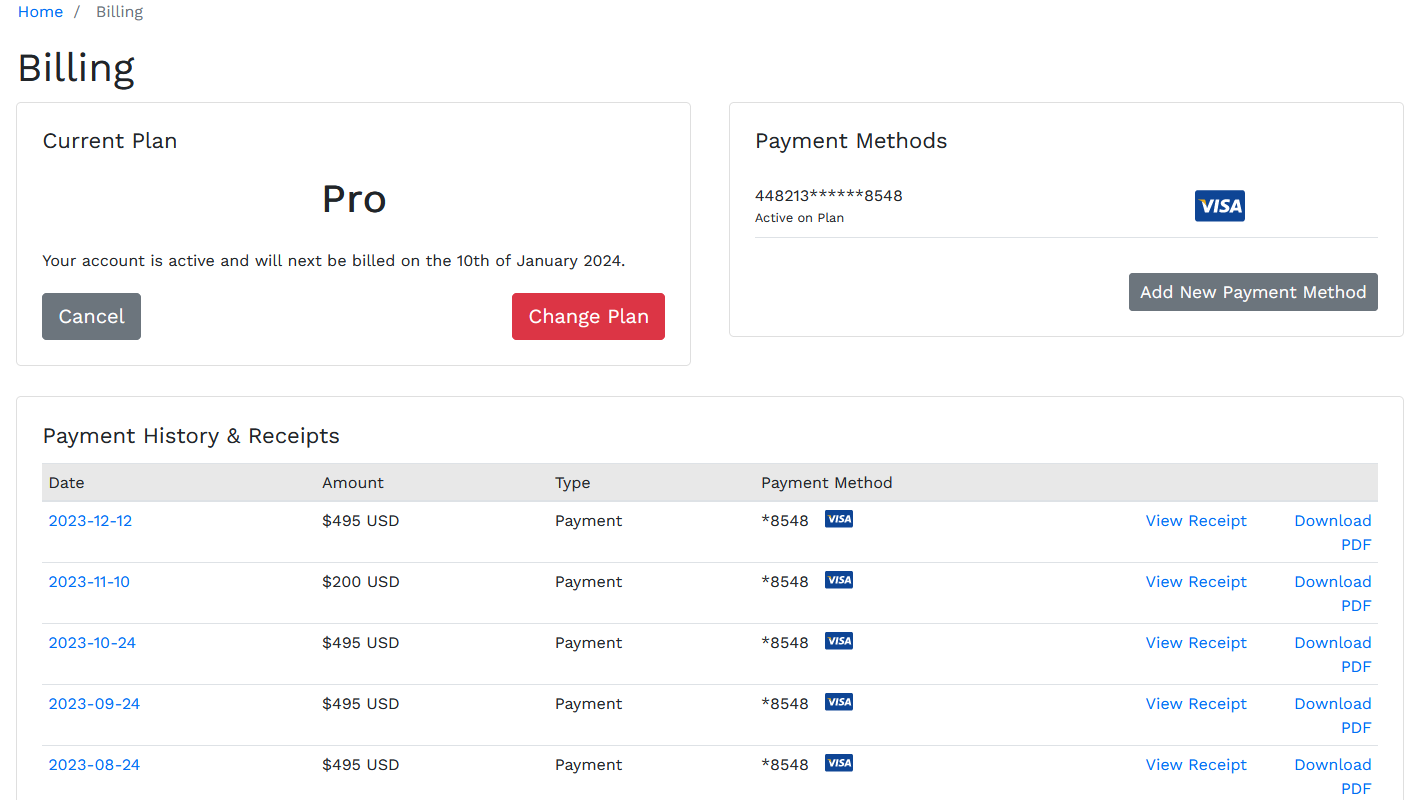This screenshot has height=800, width=1411.
Task: Click the Billing breadcrumb item
Action: (x=120, y=12)
